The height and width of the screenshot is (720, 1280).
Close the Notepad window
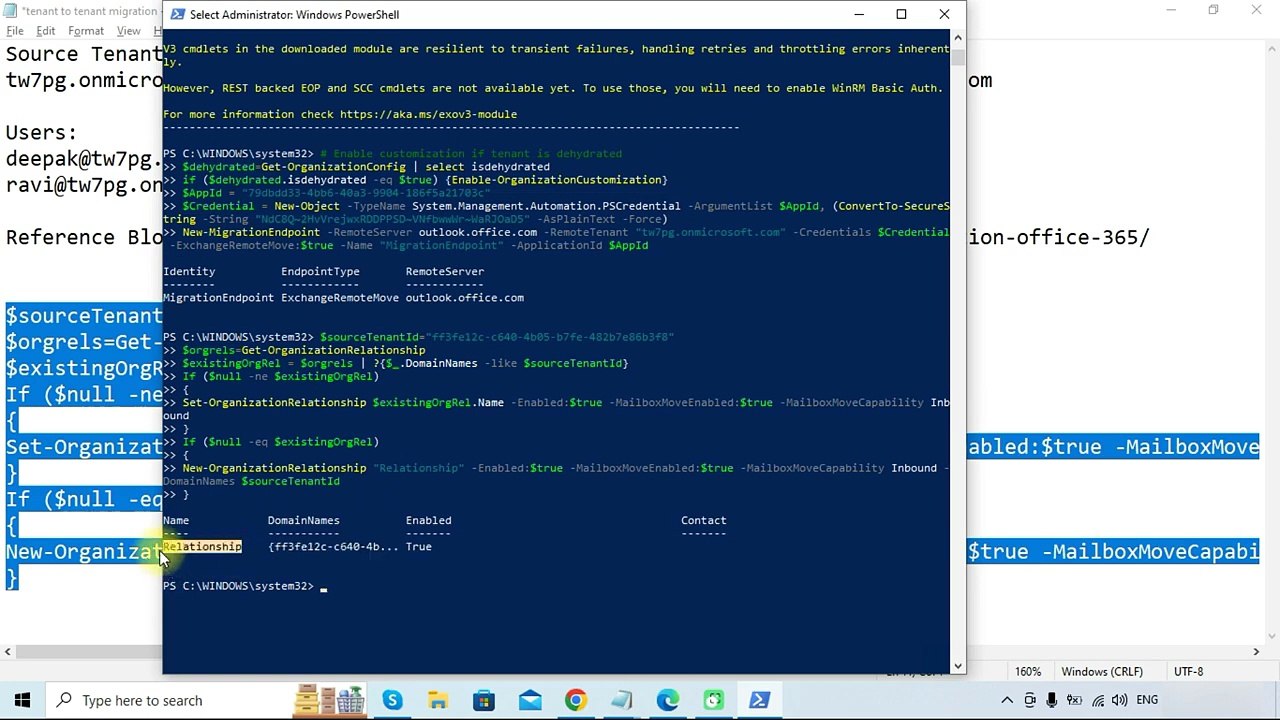(x=1257, y=10)
